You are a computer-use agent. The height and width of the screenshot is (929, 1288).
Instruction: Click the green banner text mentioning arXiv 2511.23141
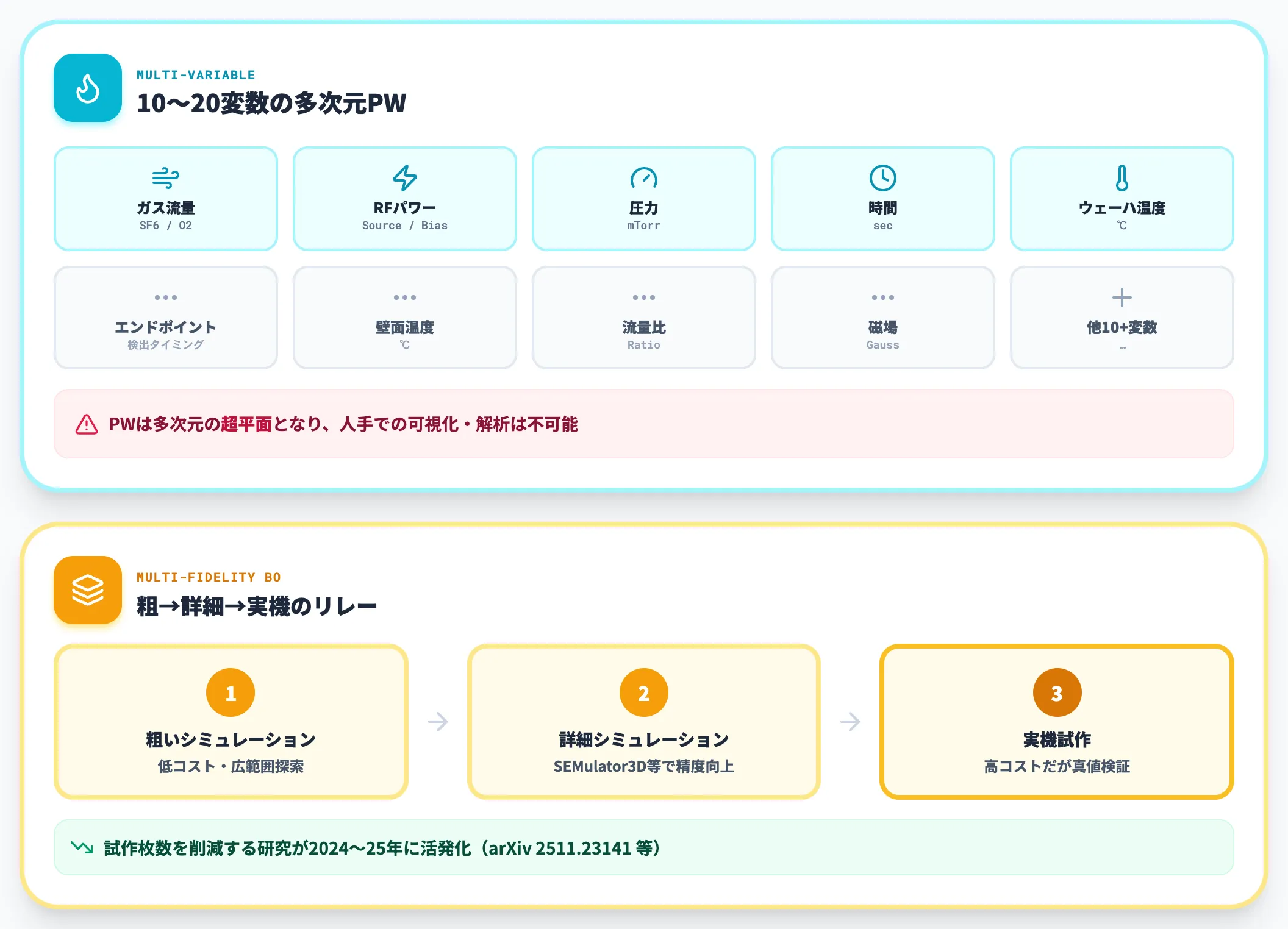[x=382, y=848]
